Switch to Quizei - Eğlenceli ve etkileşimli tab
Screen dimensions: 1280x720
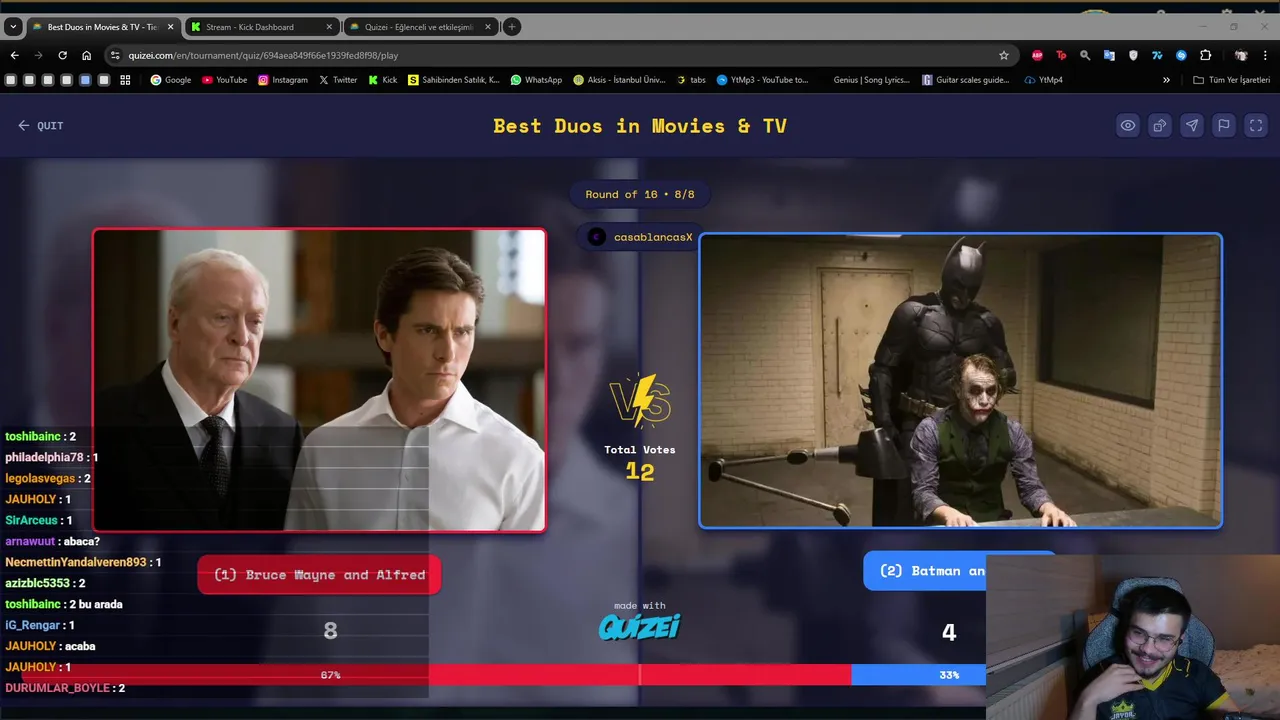[420, 27]
